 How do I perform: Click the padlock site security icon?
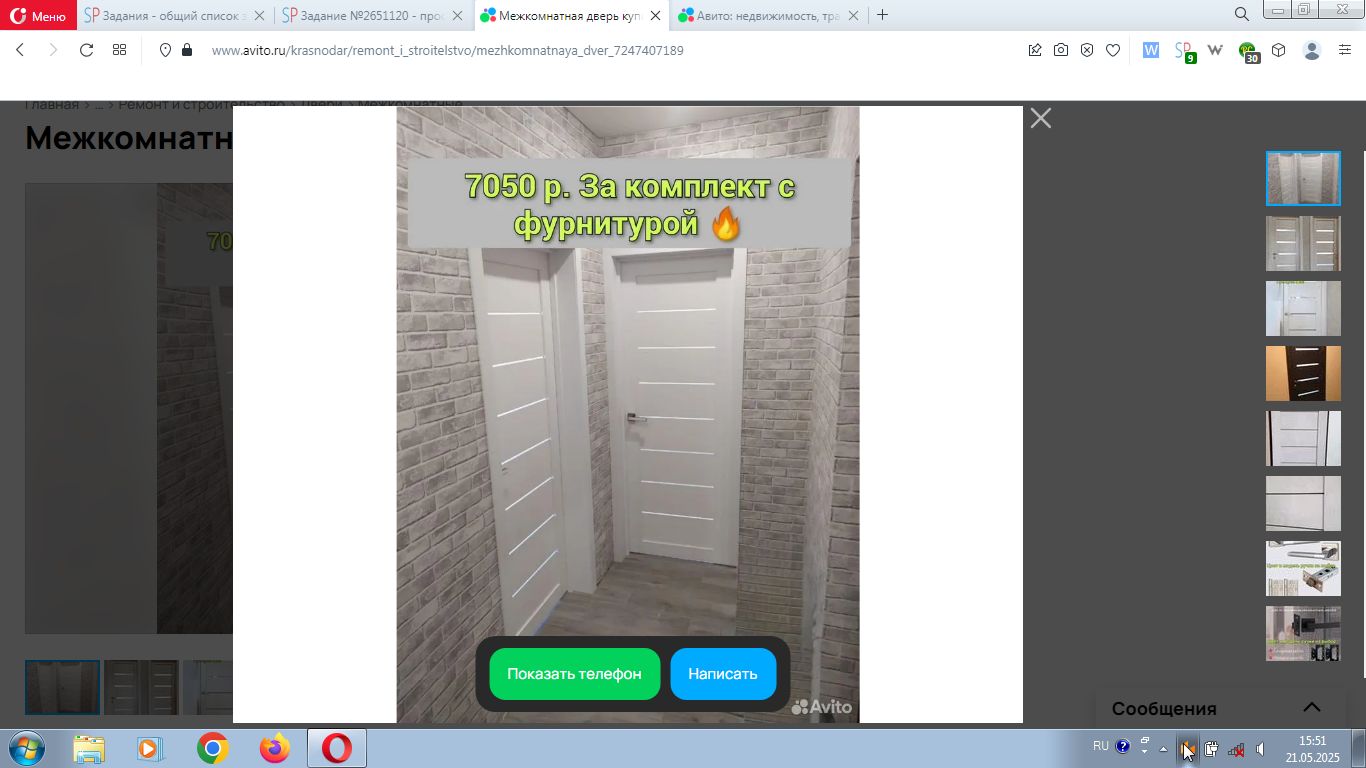pyautogui.click(x=186, y=50)
